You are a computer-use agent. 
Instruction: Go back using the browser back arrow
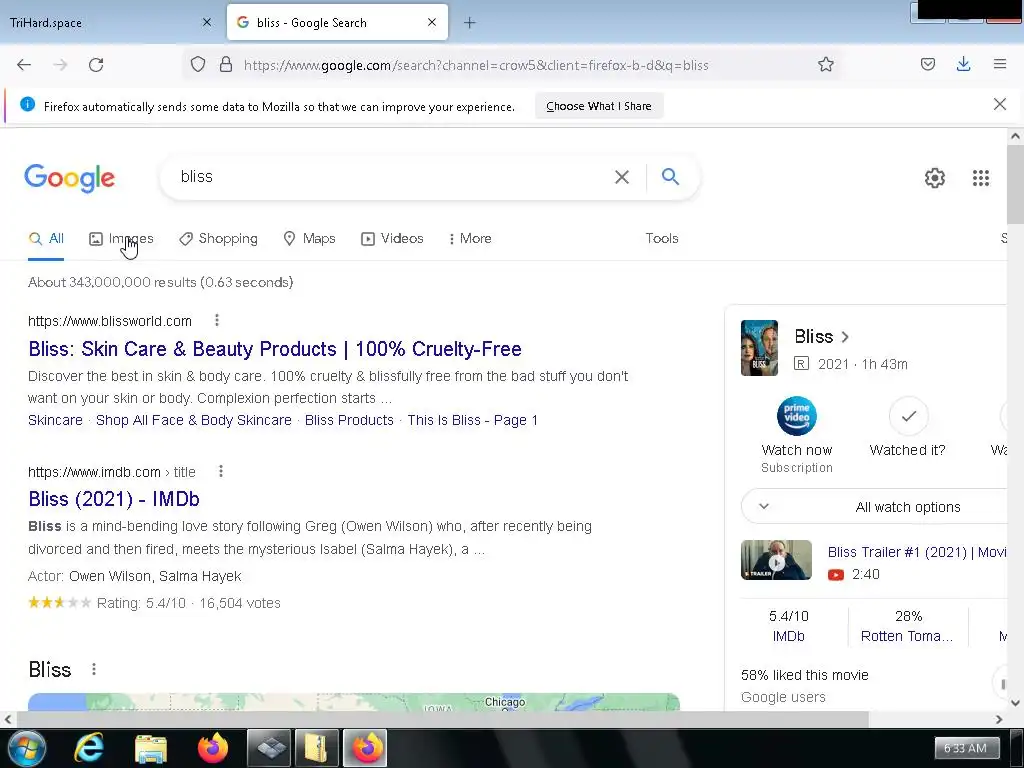[x=24, y=65]
